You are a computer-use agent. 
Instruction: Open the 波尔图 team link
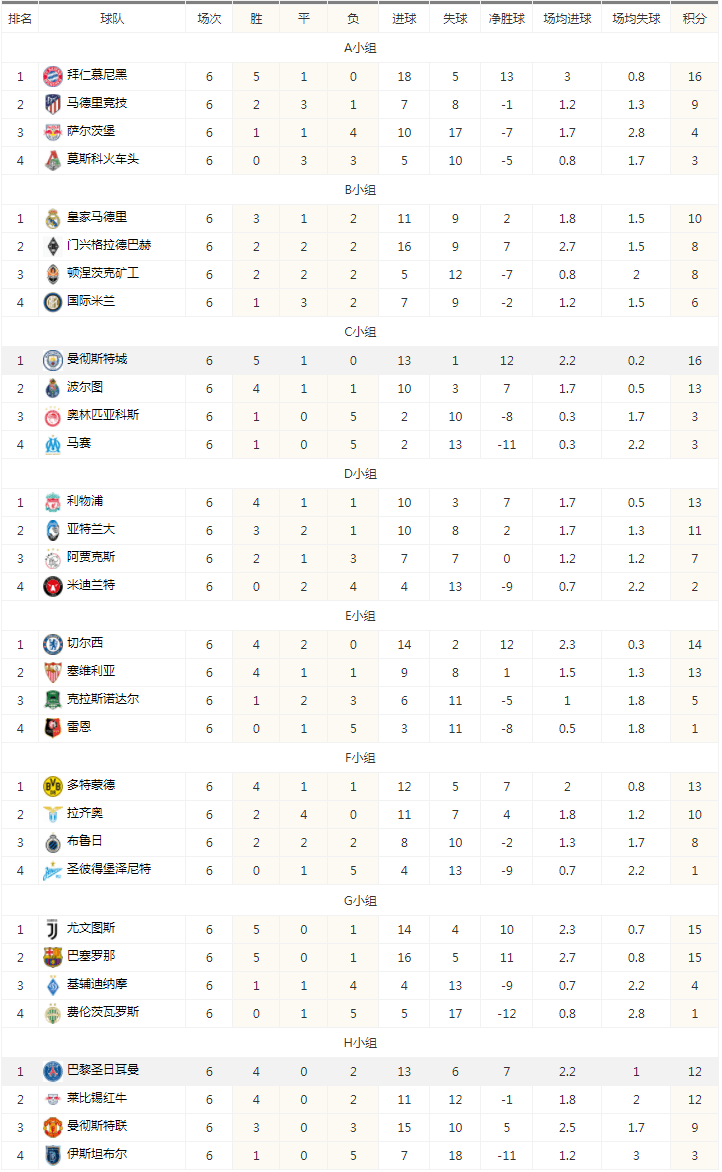(84, 387)
